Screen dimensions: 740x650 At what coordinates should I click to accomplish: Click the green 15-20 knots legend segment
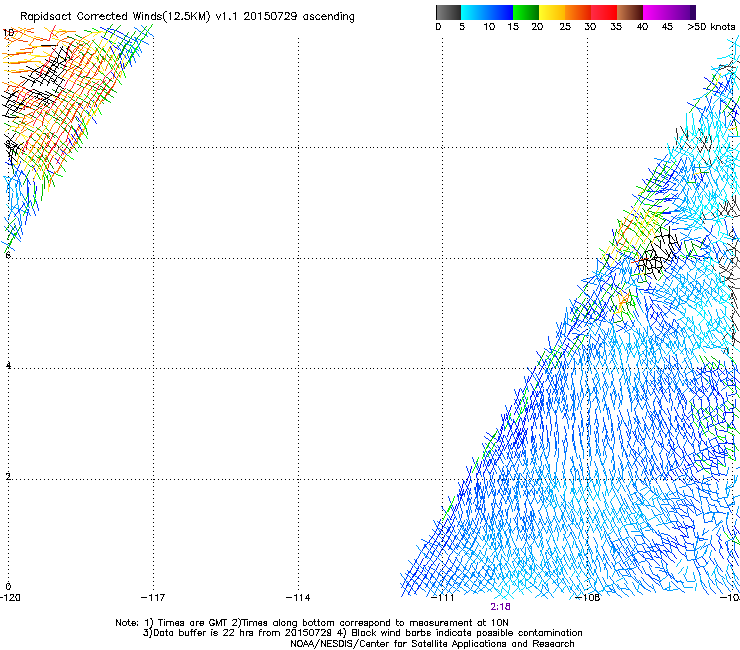(526, 12)
